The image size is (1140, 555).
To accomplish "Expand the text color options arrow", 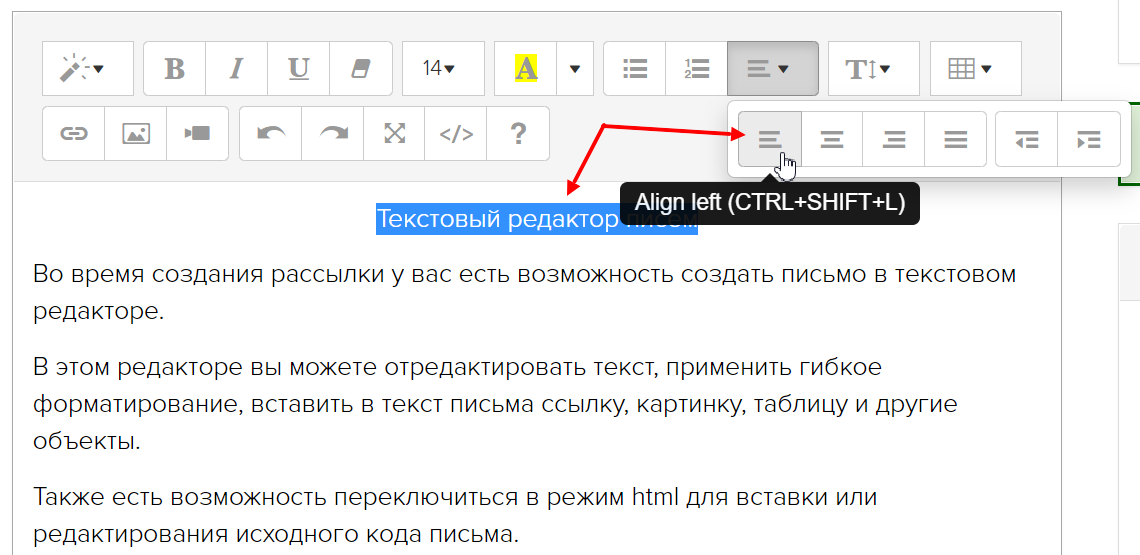I will pos(575,69).
